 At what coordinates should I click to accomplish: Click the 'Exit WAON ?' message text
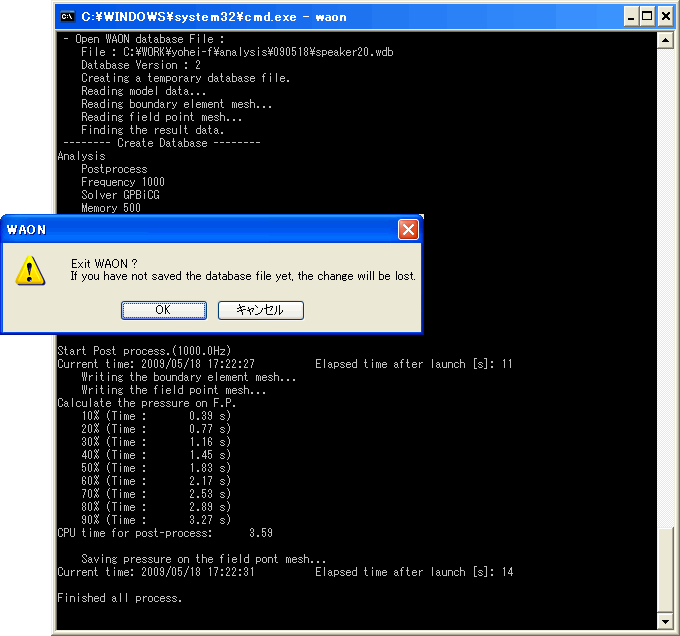[x=104, y=264]
